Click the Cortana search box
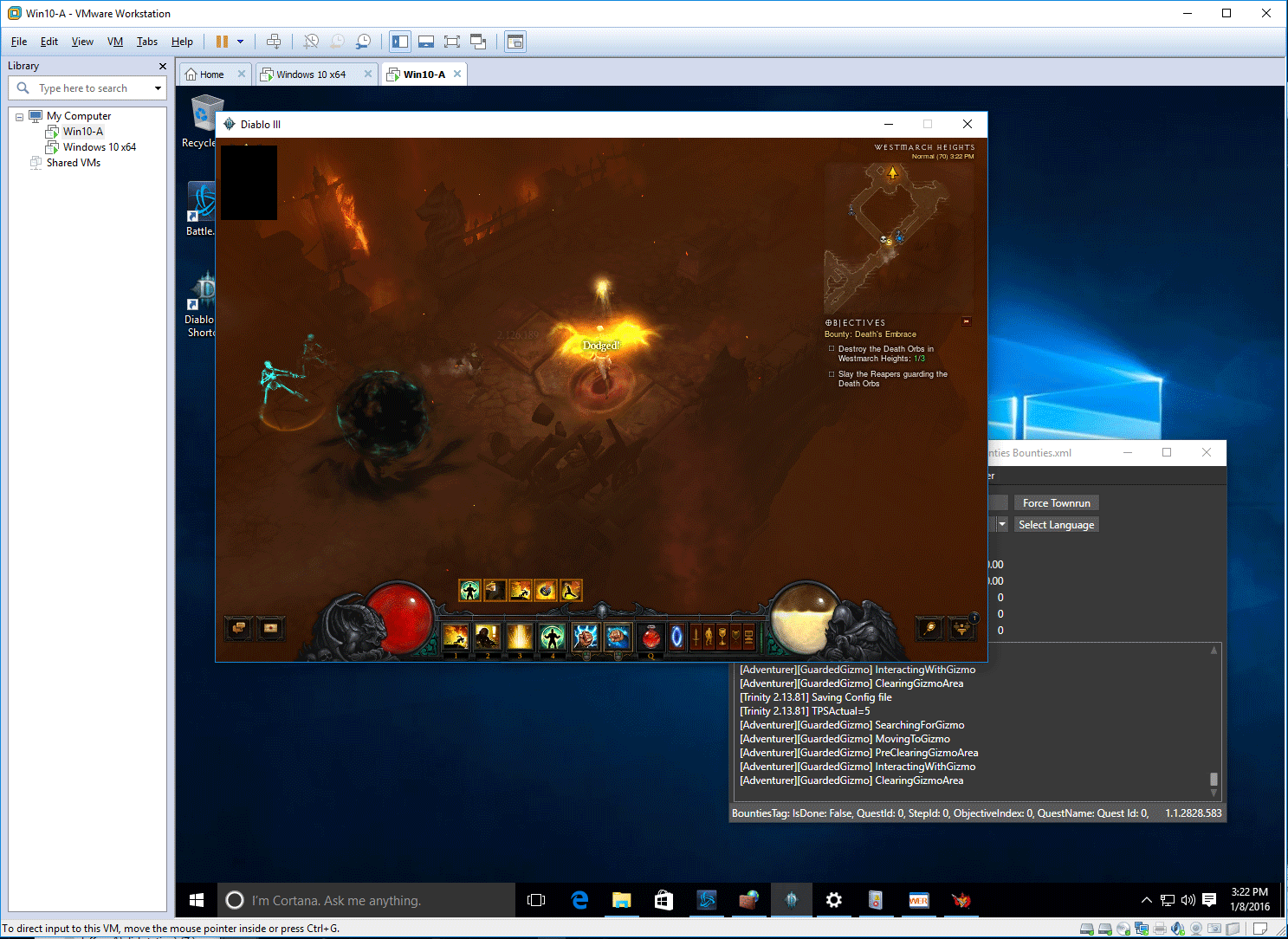The width and height of the screenshot is (1288, 939). tap(366, 901)
